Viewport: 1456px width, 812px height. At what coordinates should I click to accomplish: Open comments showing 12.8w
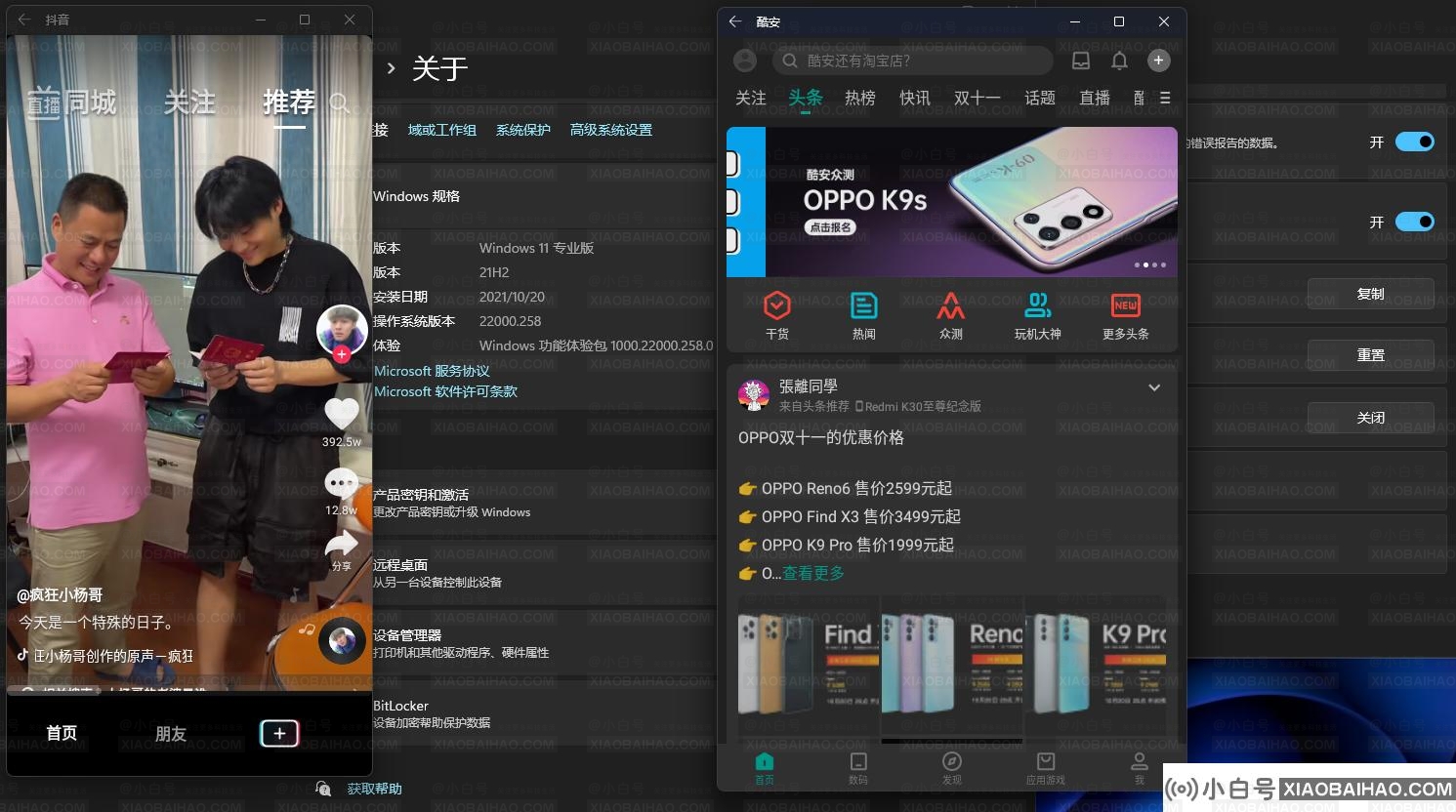(342, 483)
